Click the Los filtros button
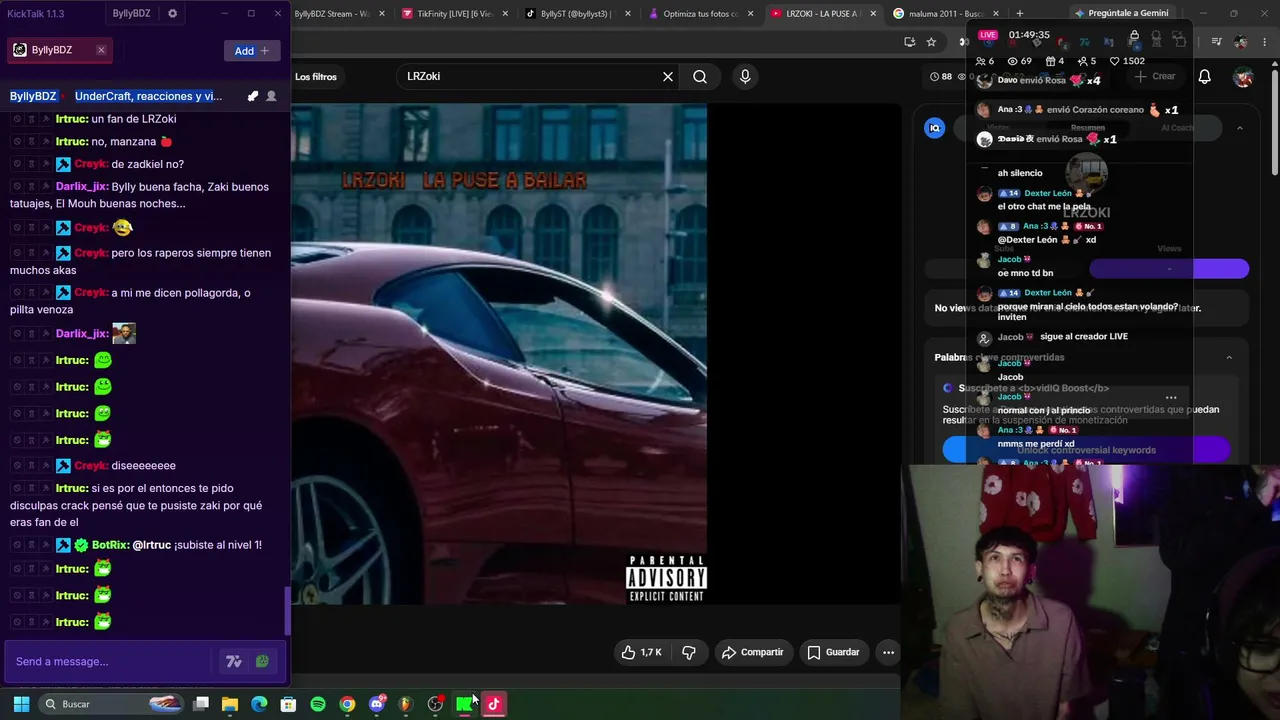Screen dimensions: 1280x720 tap(316, 77)
